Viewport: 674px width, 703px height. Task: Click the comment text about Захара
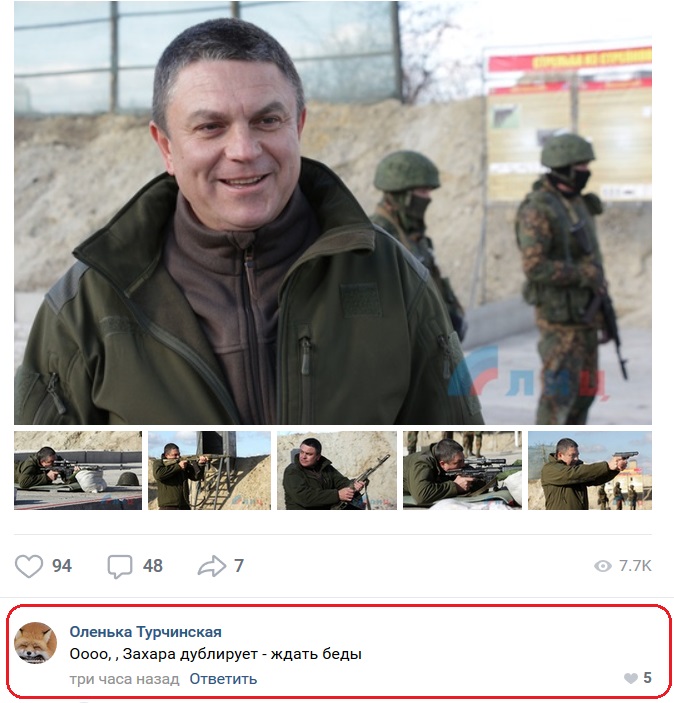tap(215, 654)
